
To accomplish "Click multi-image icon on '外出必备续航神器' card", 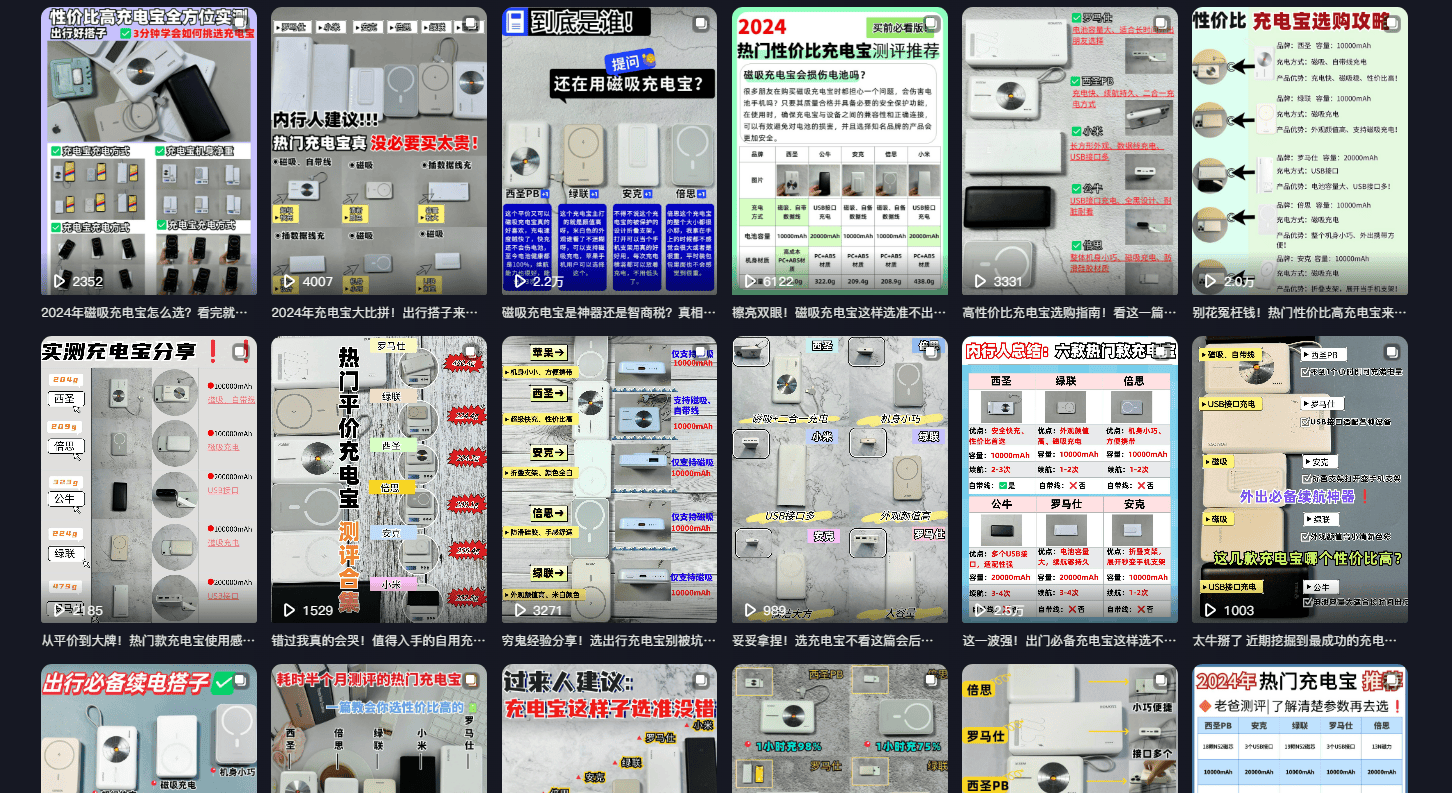I will (x=1392, y=352).
